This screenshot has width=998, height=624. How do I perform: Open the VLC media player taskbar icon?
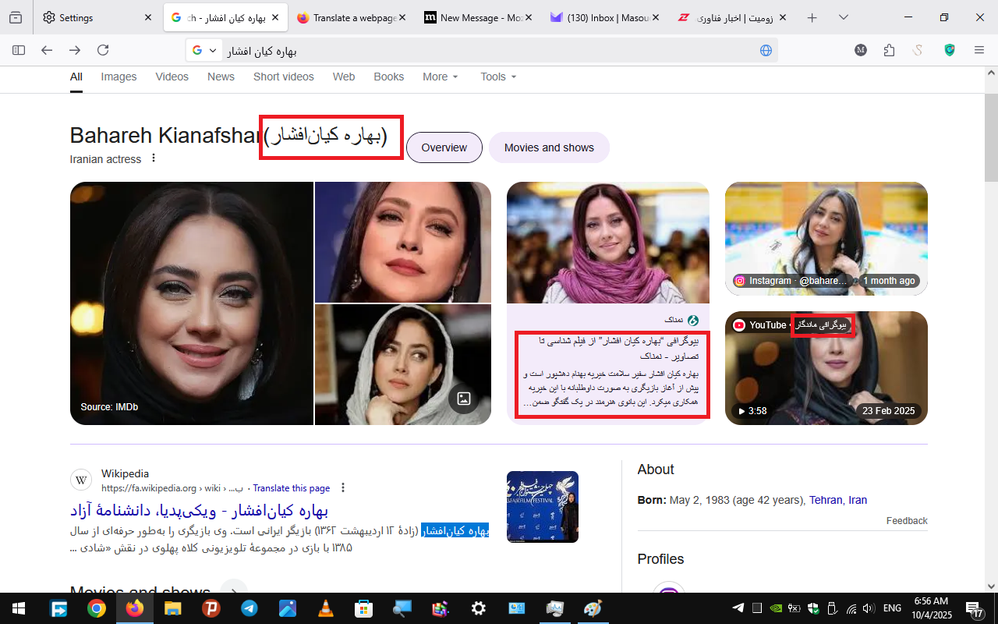pos(325,608)
